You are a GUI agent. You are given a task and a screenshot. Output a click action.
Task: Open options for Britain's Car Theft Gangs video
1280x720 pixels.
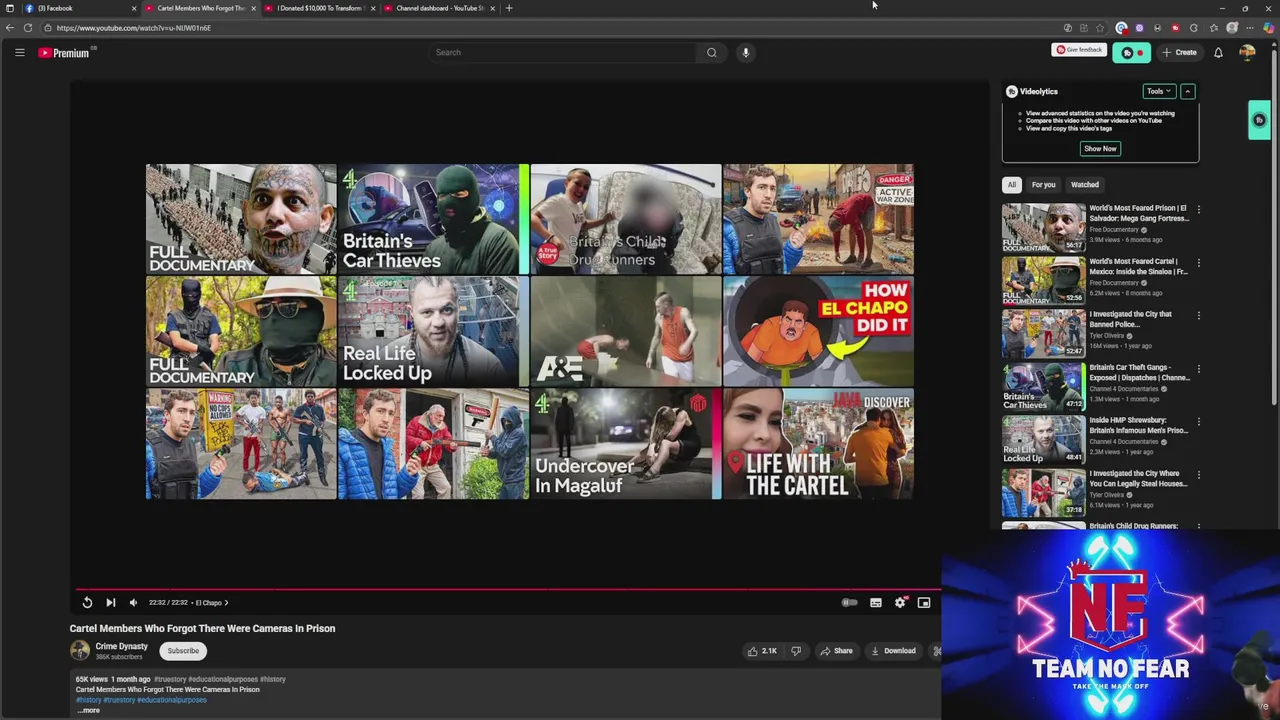(1198, 369)
